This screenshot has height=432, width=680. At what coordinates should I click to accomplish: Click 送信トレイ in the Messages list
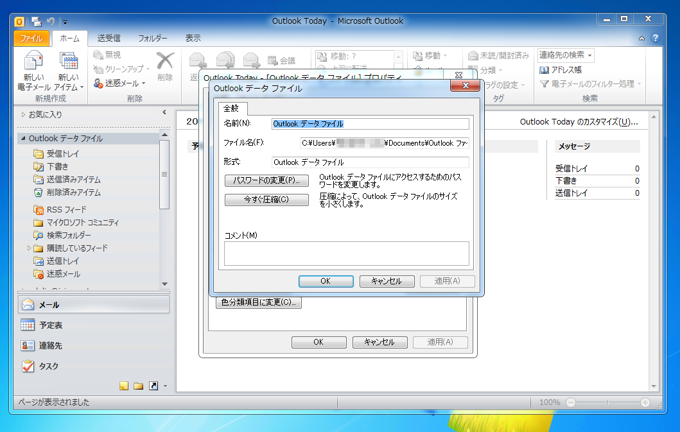coord(571,193)
